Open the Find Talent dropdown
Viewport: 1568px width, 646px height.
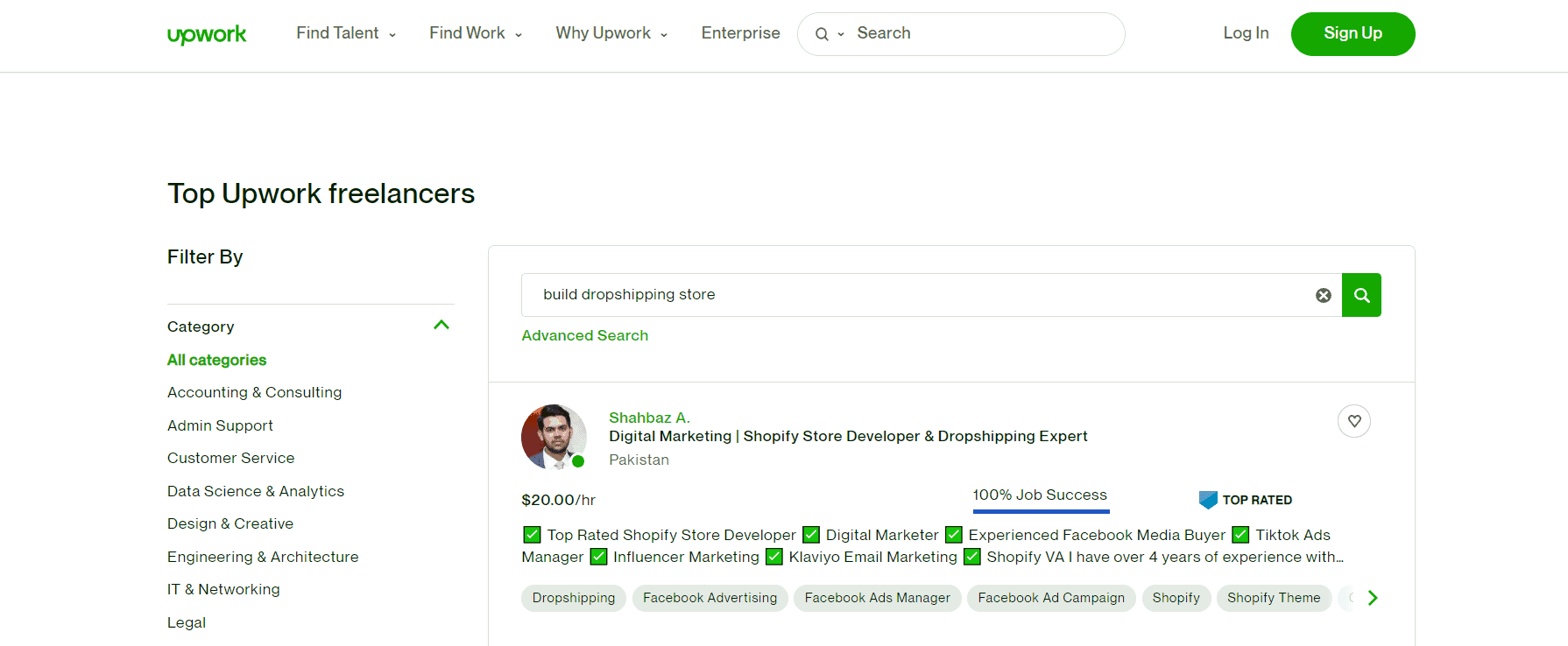[346, 33]
